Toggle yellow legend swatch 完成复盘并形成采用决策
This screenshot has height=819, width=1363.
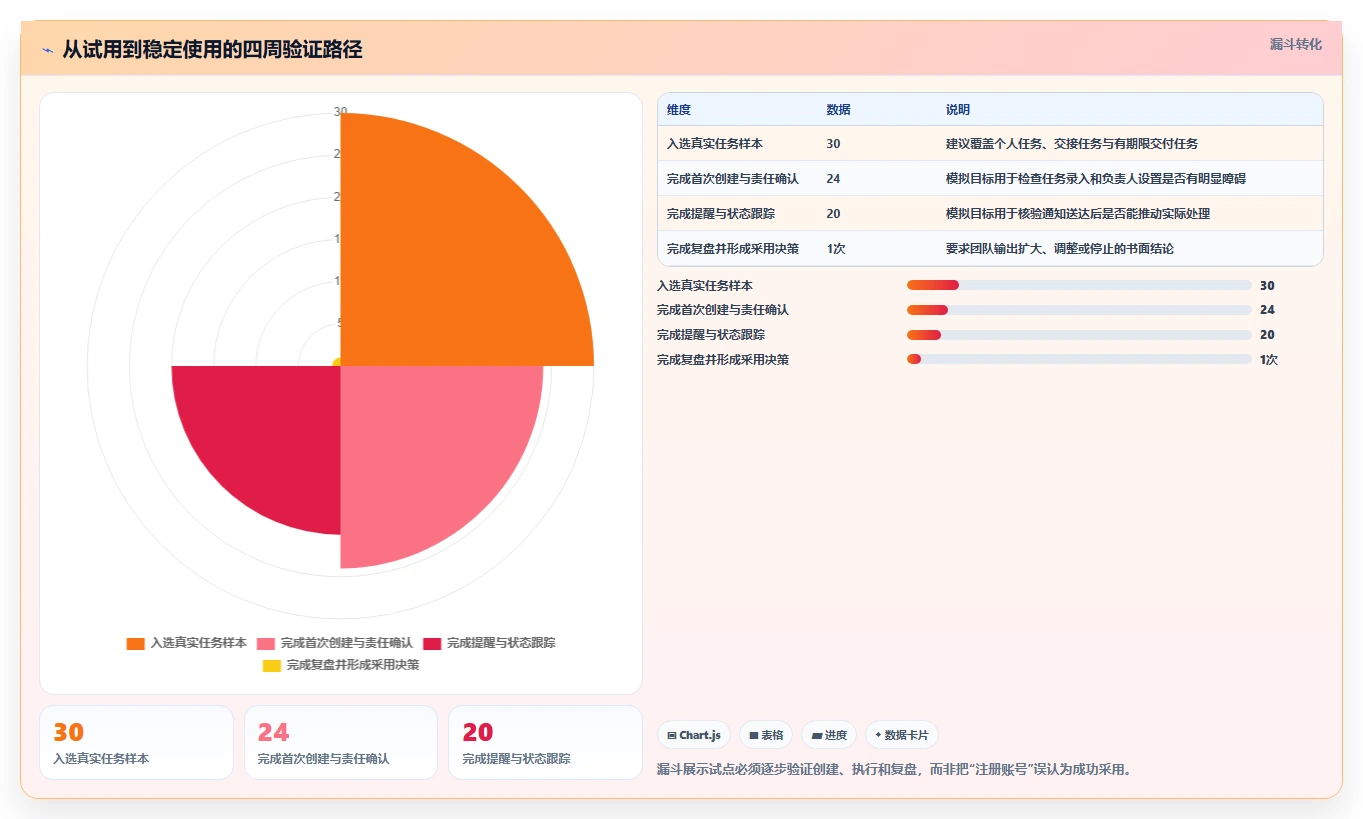272,665
